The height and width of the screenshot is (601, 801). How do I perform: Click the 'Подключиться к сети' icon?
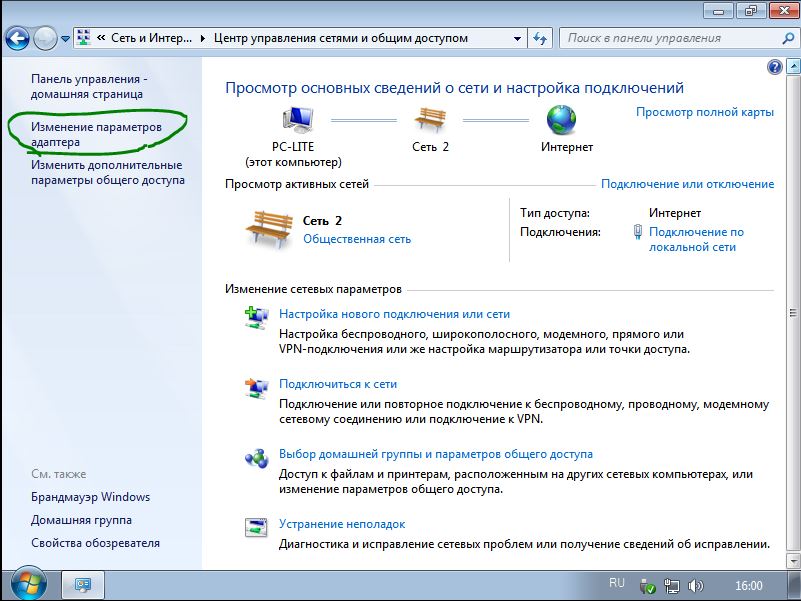tap(256, 388)
